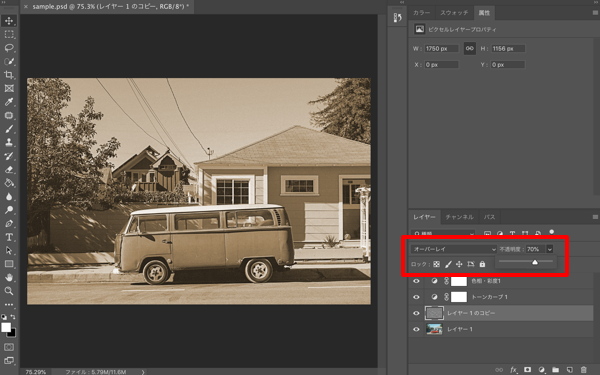Create new fill or adjustment layer
Screen dimensions: 600x375
point(541,370)
